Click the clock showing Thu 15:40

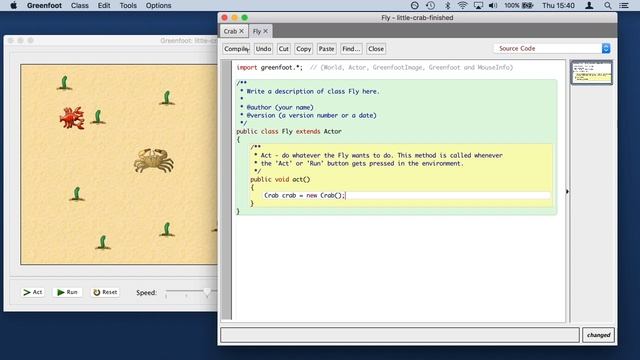(x=558, y=5)
